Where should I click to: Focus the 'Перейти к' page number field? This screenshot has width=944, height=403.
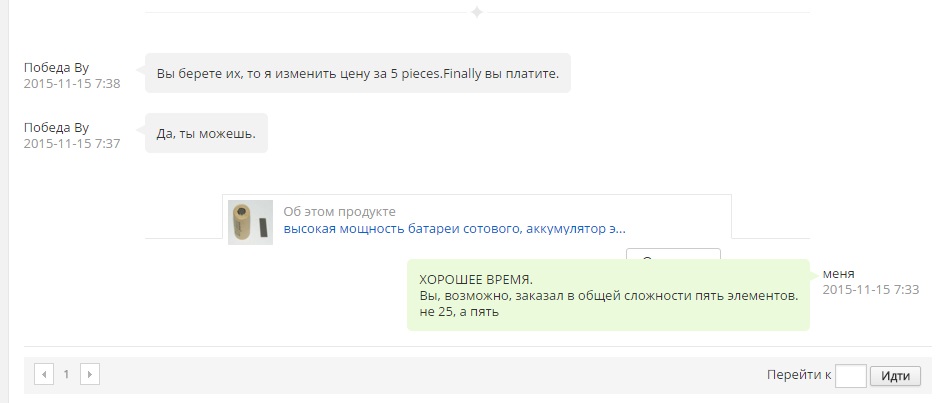pyautogui.click(x=850, y=376)
